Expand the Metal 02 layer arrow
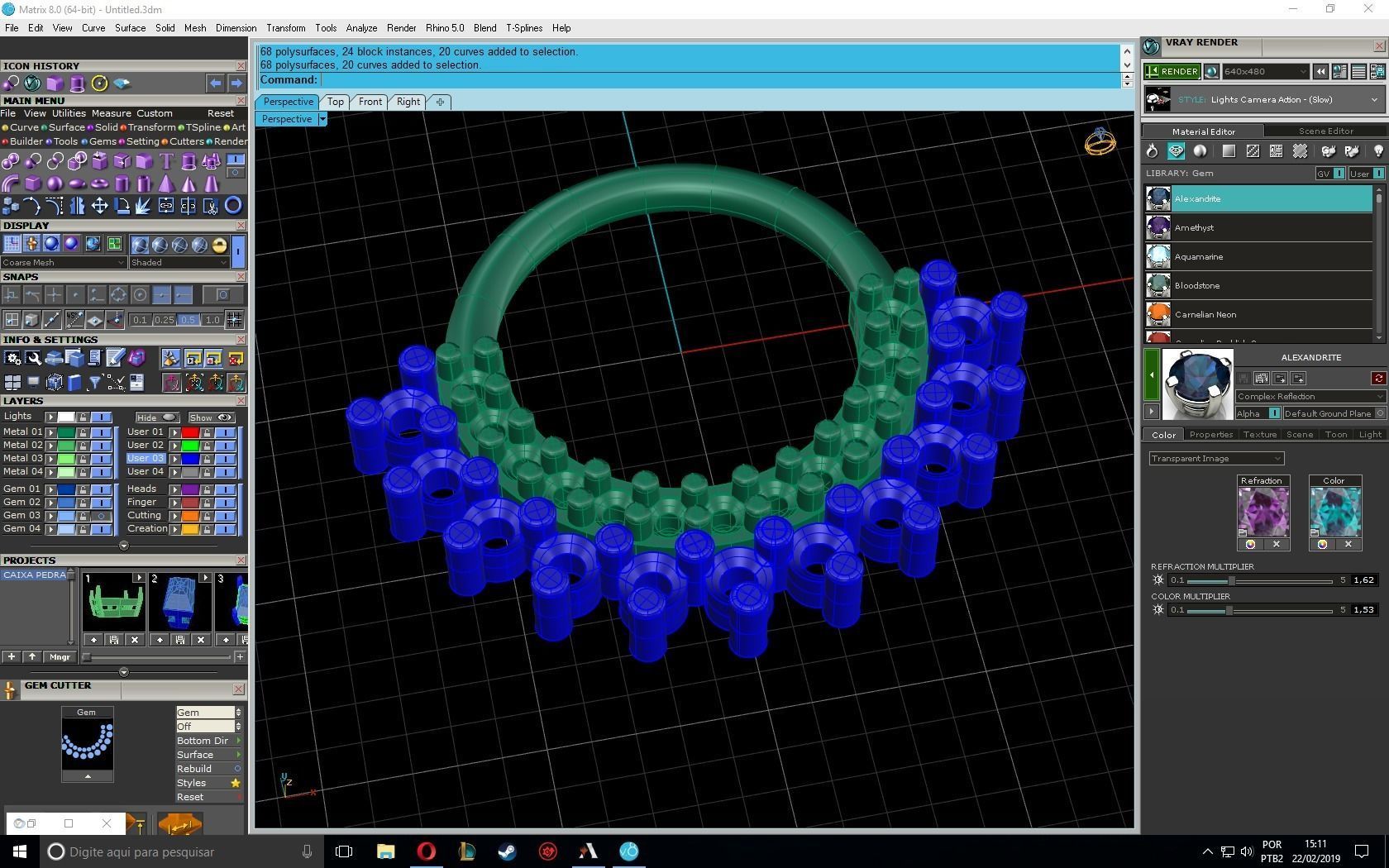The image size is (1389, 868). pyautogui.click(x=50, y=446)
